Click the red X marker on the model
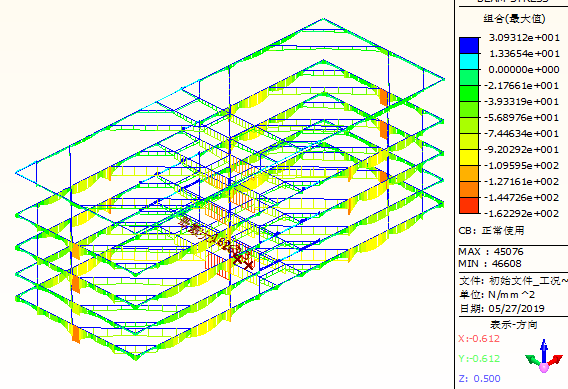Screen dimensions: 568x389 [243, 262]
